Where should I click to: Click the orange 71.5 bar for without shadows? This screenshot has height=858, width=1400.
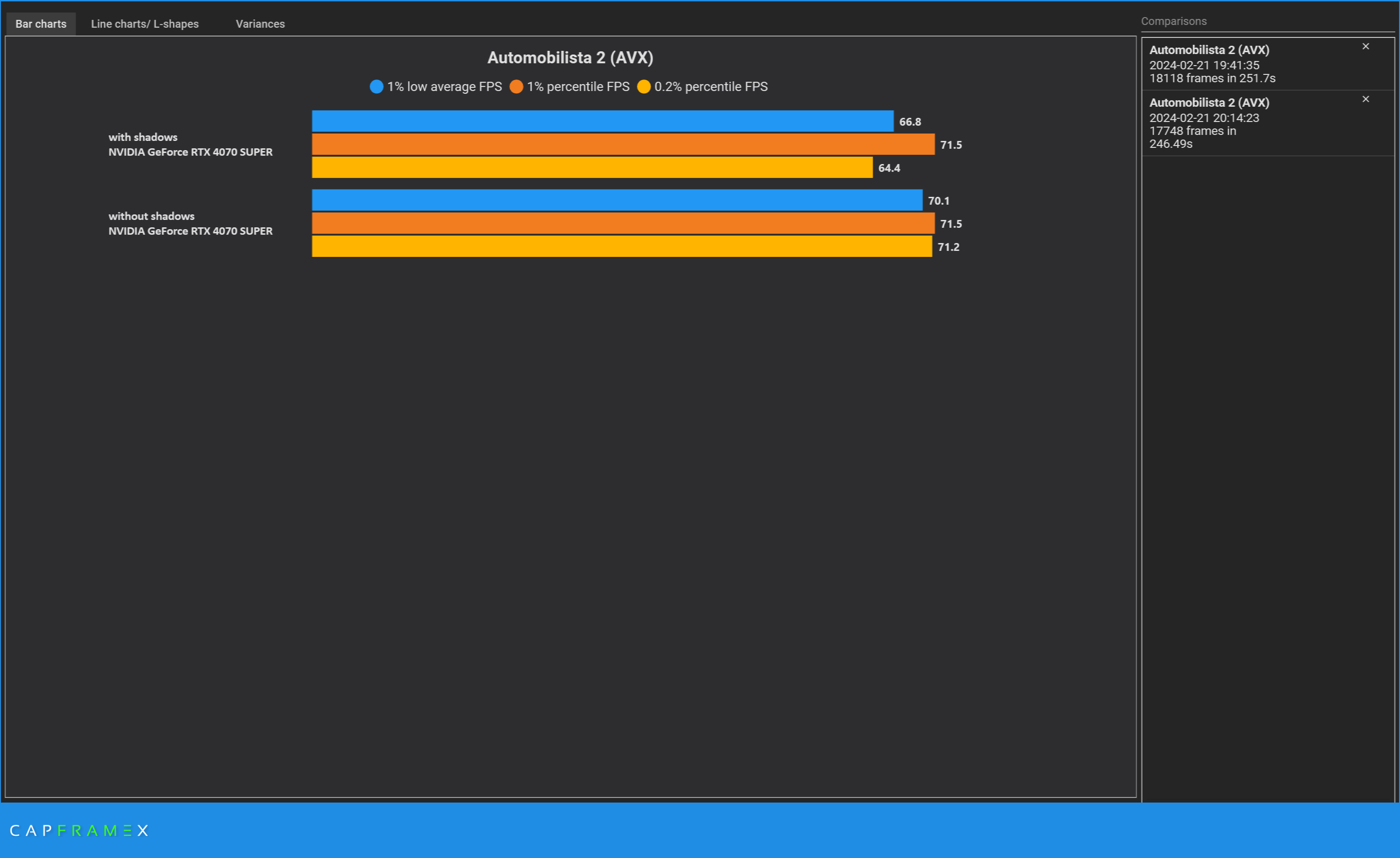pos(623,223)
